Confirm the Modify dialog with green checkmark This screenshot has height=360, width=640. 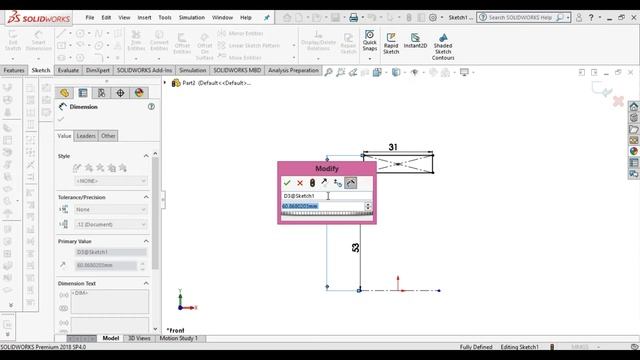[x=287, y=183]
